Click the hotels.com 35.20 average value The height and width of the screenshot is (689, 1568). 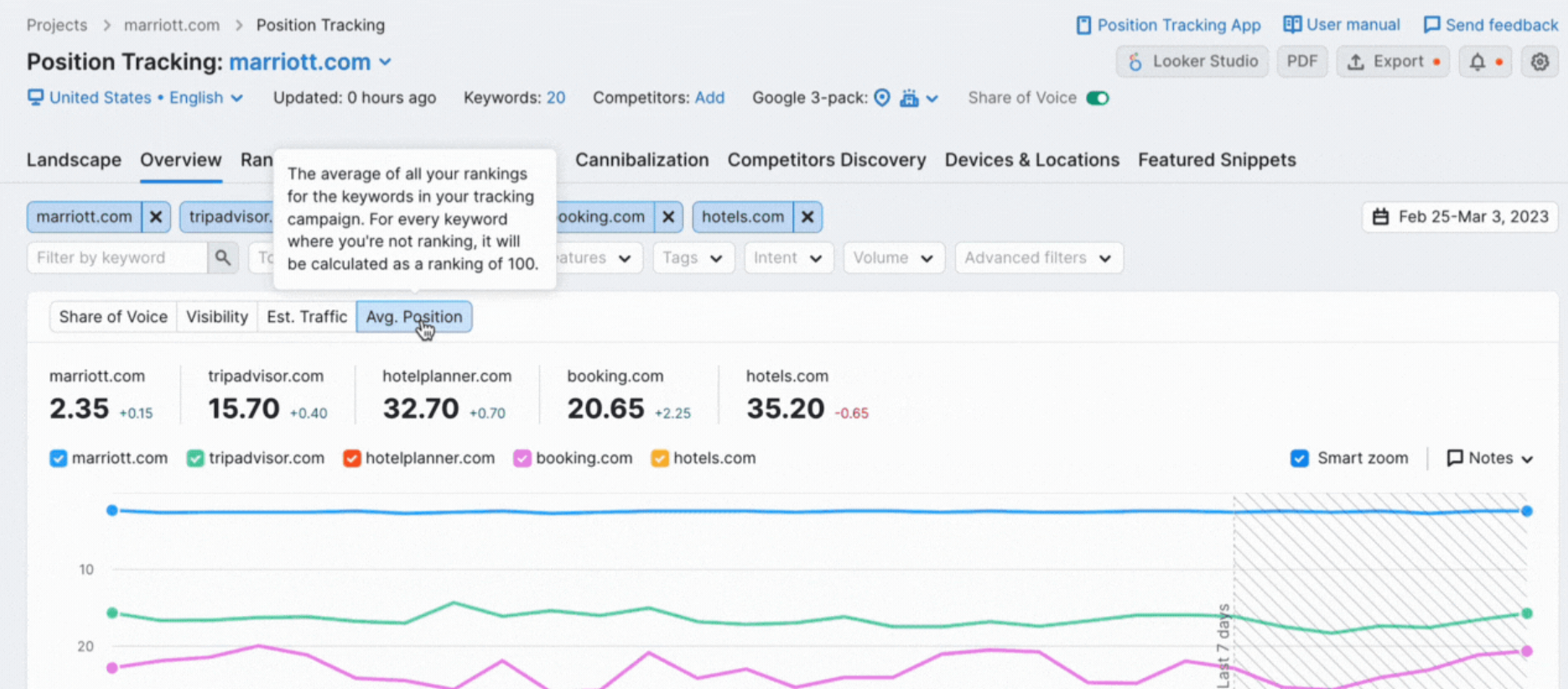click(x=786, y=408)
